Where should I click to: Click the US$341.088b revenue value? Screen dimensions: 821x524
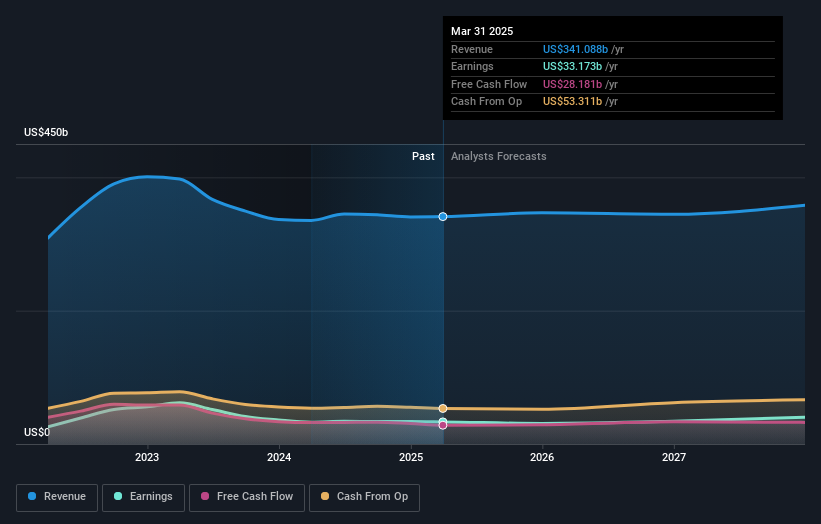point(575,49)
